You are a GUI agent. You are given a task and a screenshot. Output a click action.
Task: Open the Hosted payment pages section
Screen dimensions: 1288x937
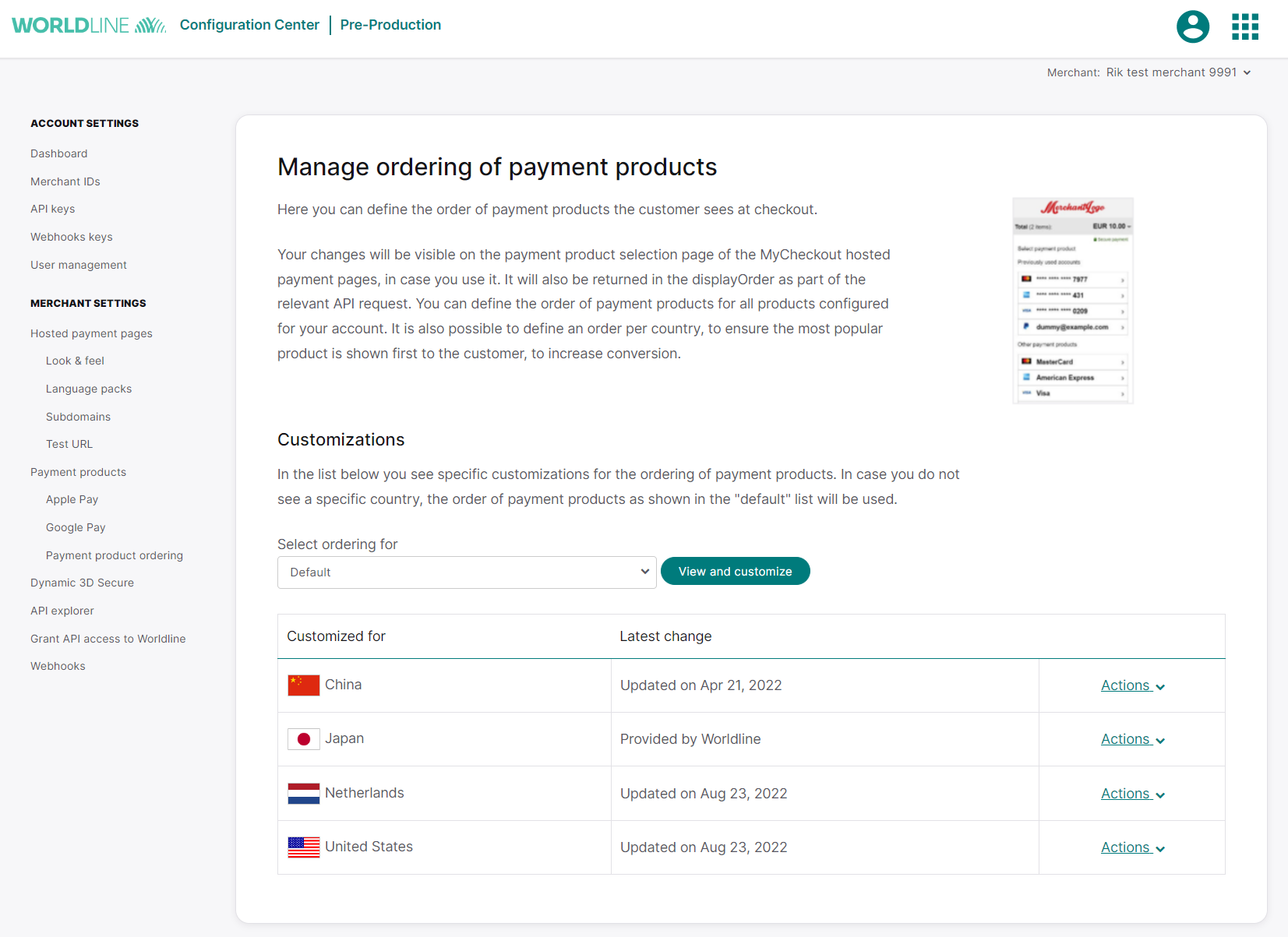tap(91, 333)
